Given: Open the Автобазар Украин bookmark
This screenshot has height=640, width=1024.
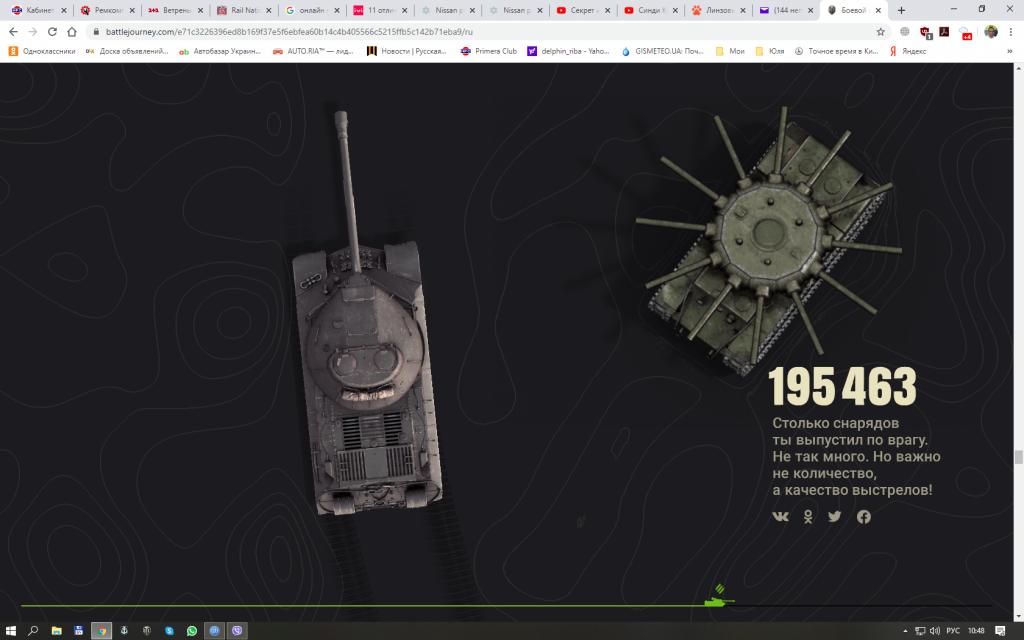Looking at the screenshot, I should [x=220, y=51].
